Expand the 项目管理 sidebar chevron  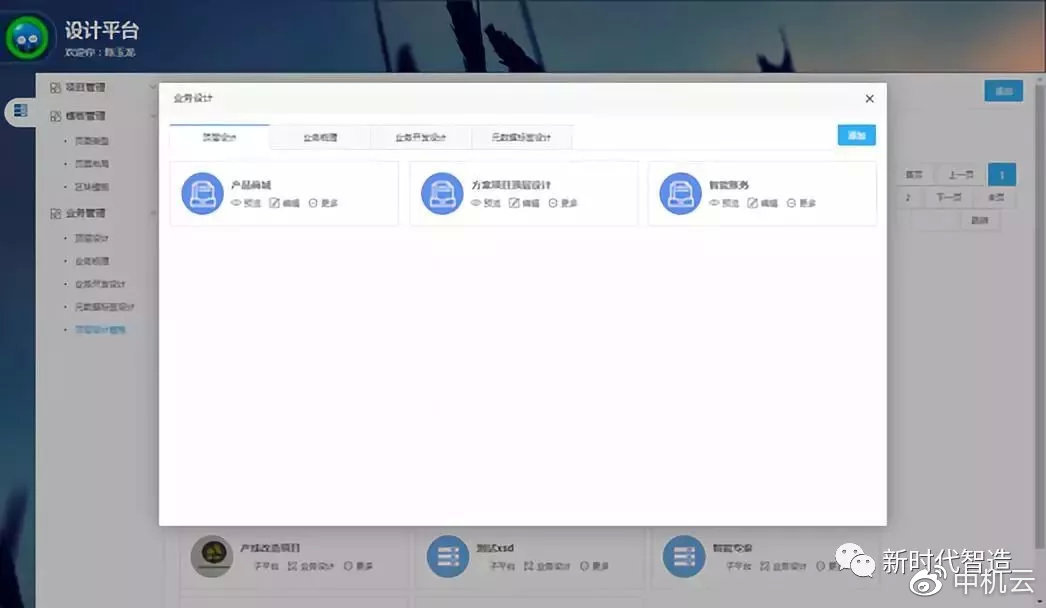pos(153,87)
